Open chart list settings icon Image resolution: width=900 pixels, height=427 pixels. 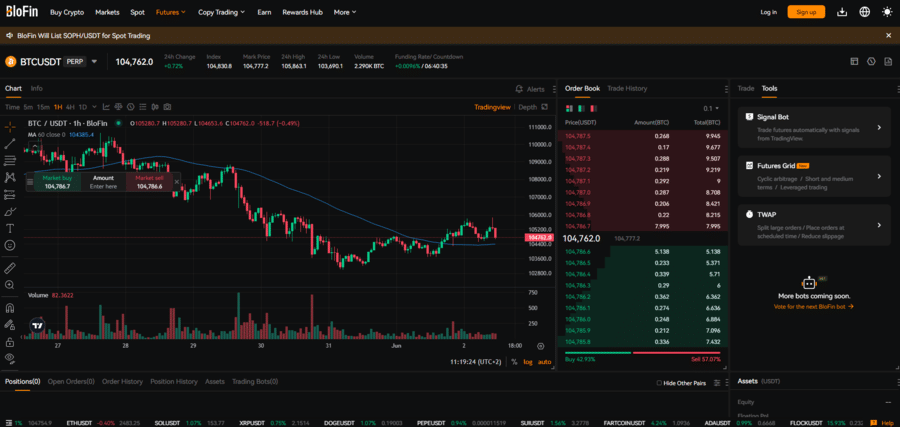(143, 107)
